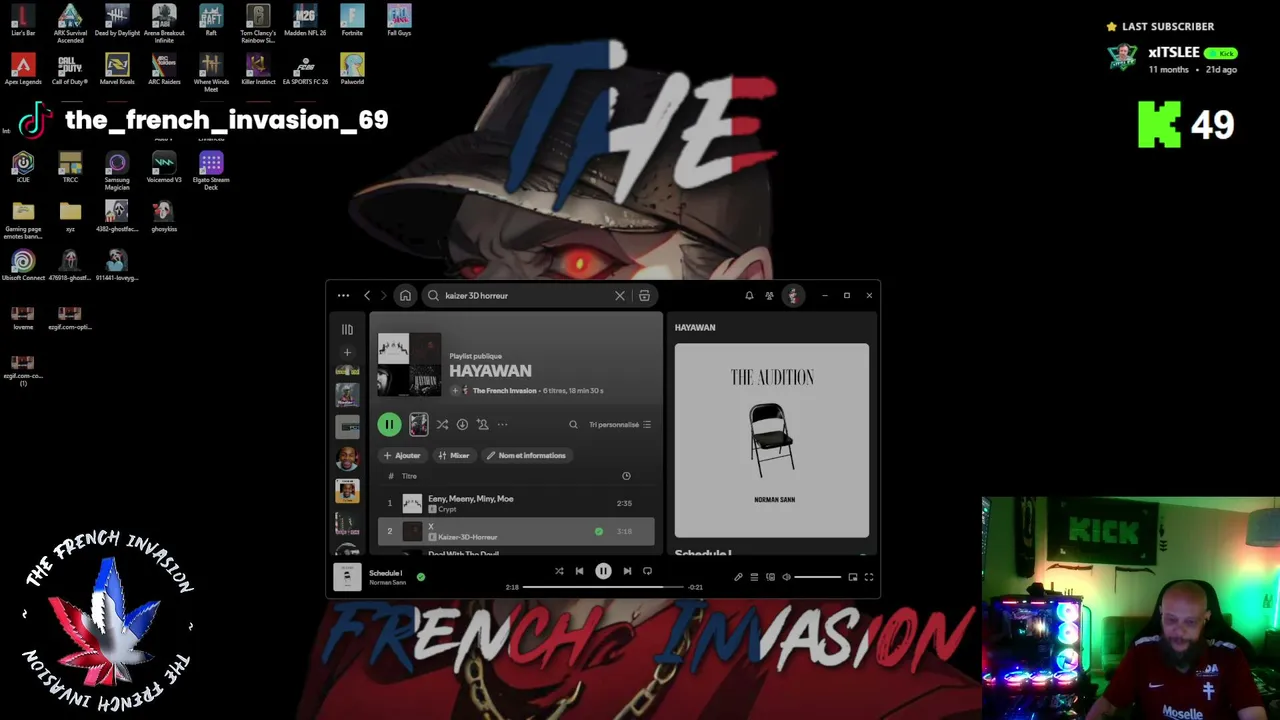Sort playlist by the duration clock column
The height and width of the screenshot is (720, 1280).
626,476
